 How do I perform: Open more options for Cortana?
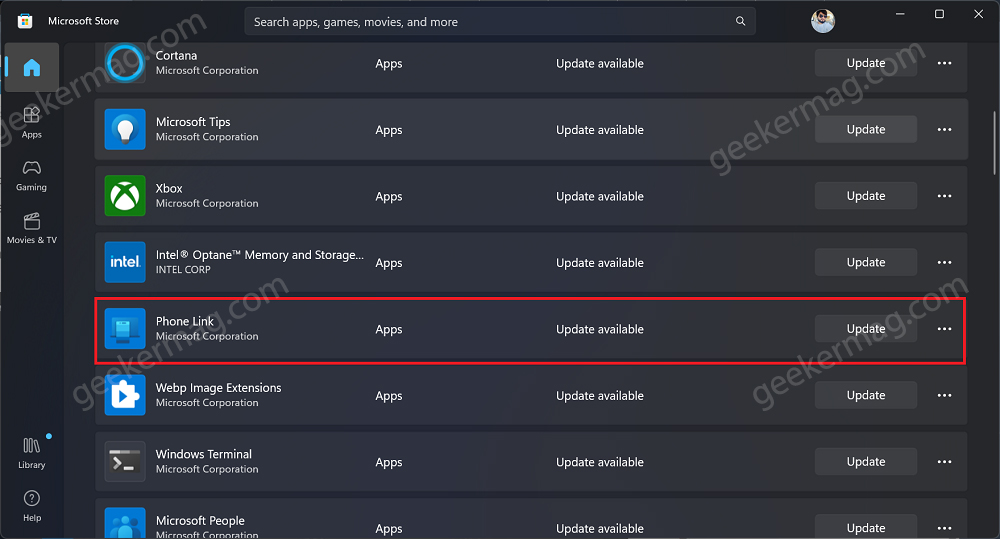click(945, 63)
